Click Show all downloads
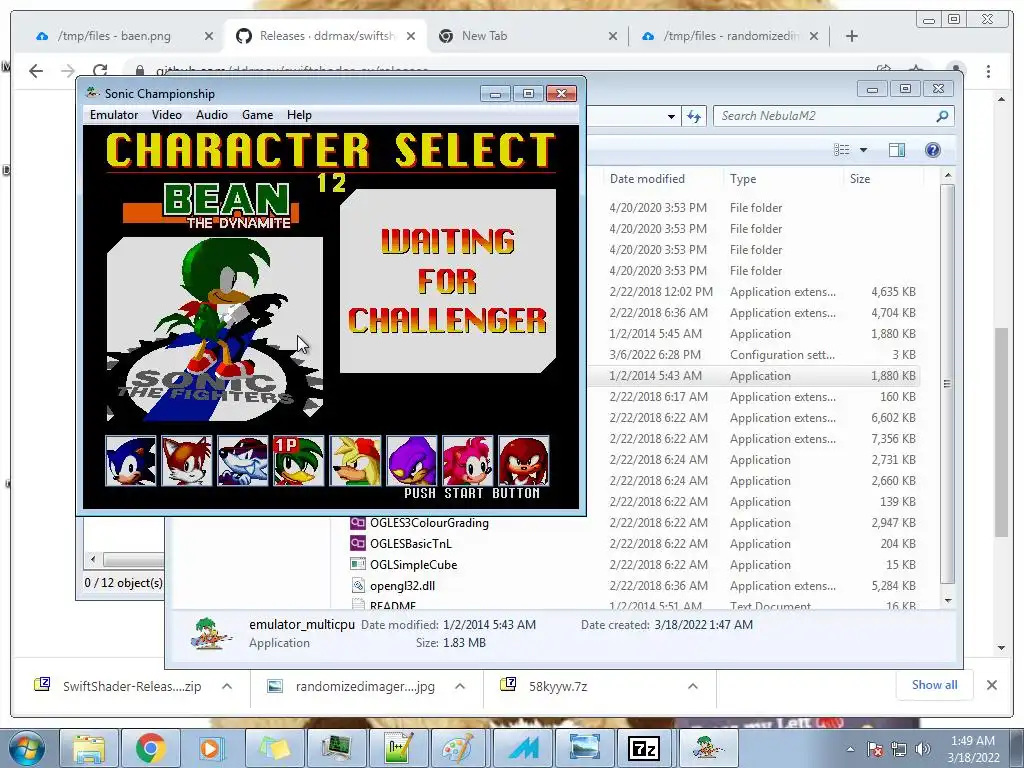 (x=935, y=685)
